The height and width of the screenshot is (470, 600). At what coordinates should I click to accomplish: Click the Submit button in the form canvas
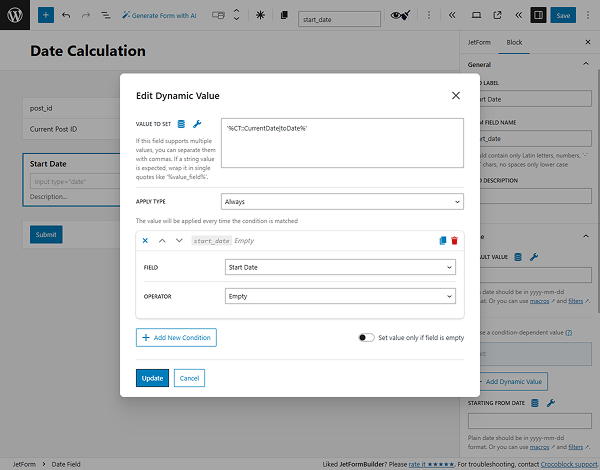[46, 235]
